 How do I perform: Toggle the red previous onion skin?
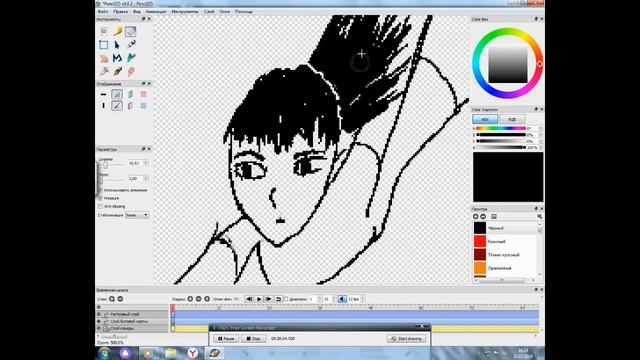point(143,94)
